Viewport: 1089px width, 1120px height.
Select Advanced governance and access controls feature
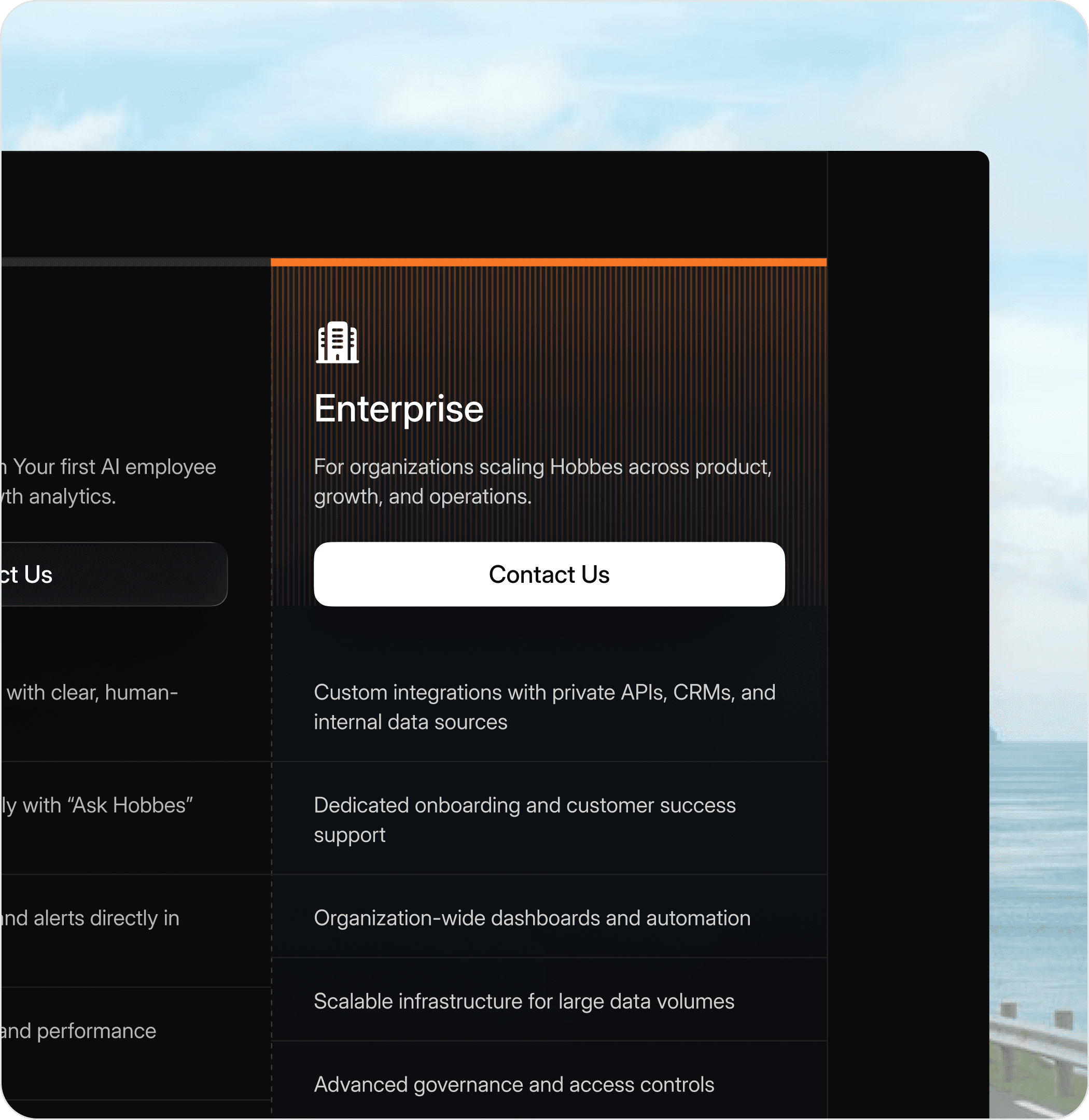click(513, 1084)
